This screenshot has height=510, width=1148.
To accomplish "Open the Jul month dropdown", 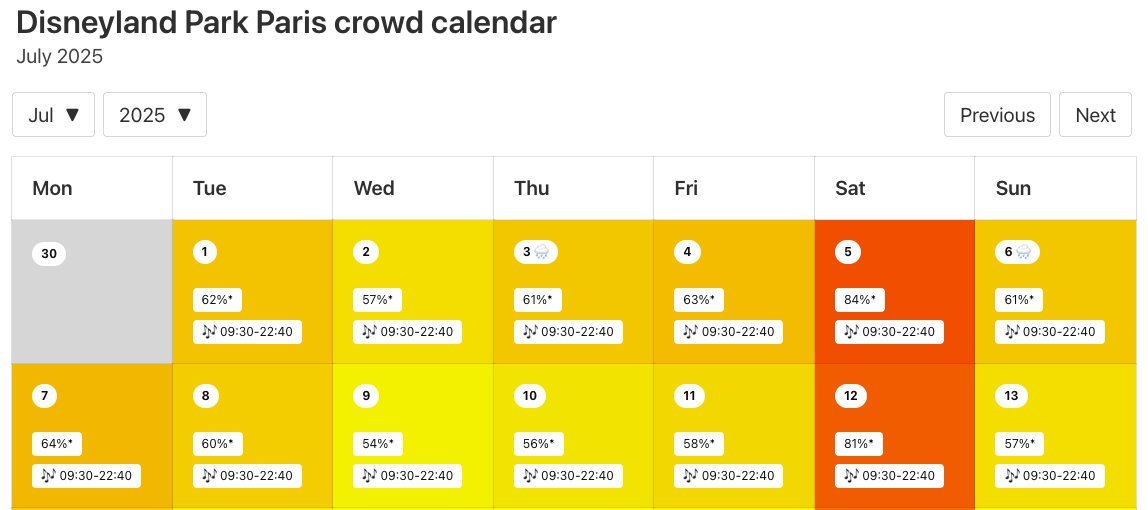I will click(53, 115).
